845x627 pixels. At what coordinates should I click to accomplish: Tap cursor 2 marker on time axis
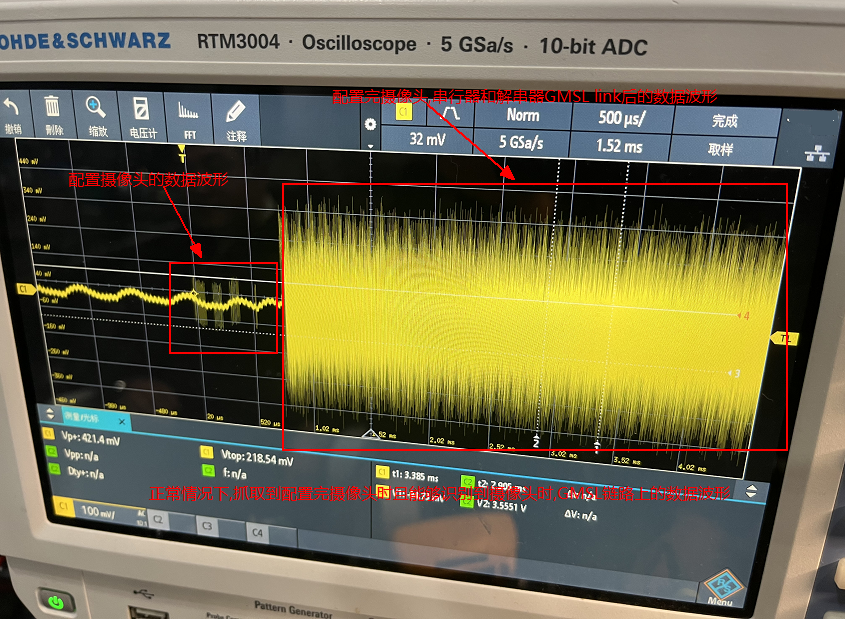(x=536, y=440)
